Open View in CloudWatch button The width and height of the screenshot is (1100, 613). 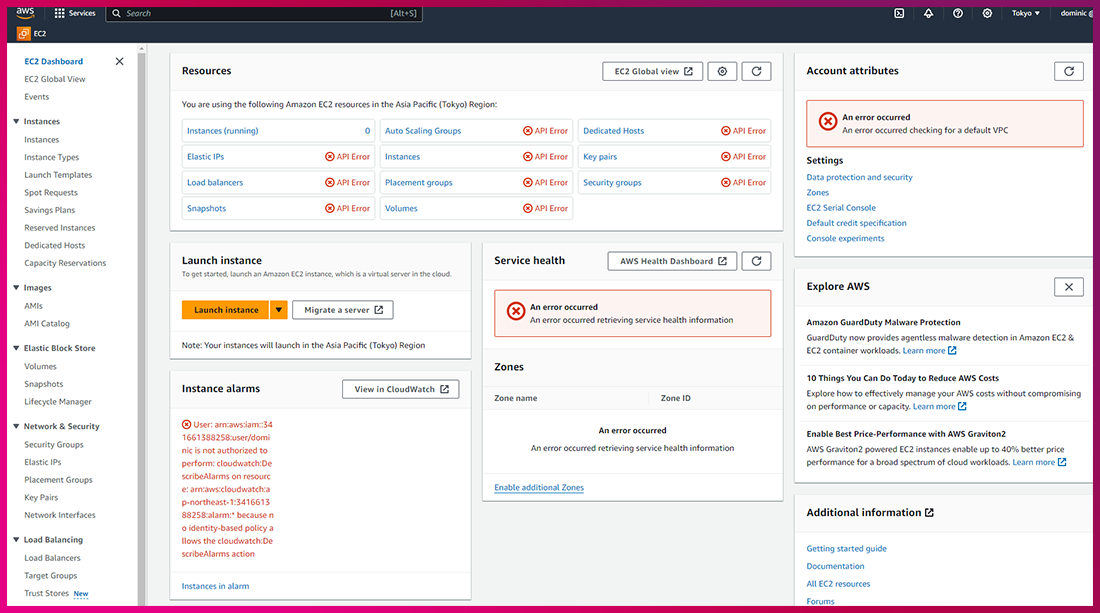pyautogui.click(x=400, y=389)
